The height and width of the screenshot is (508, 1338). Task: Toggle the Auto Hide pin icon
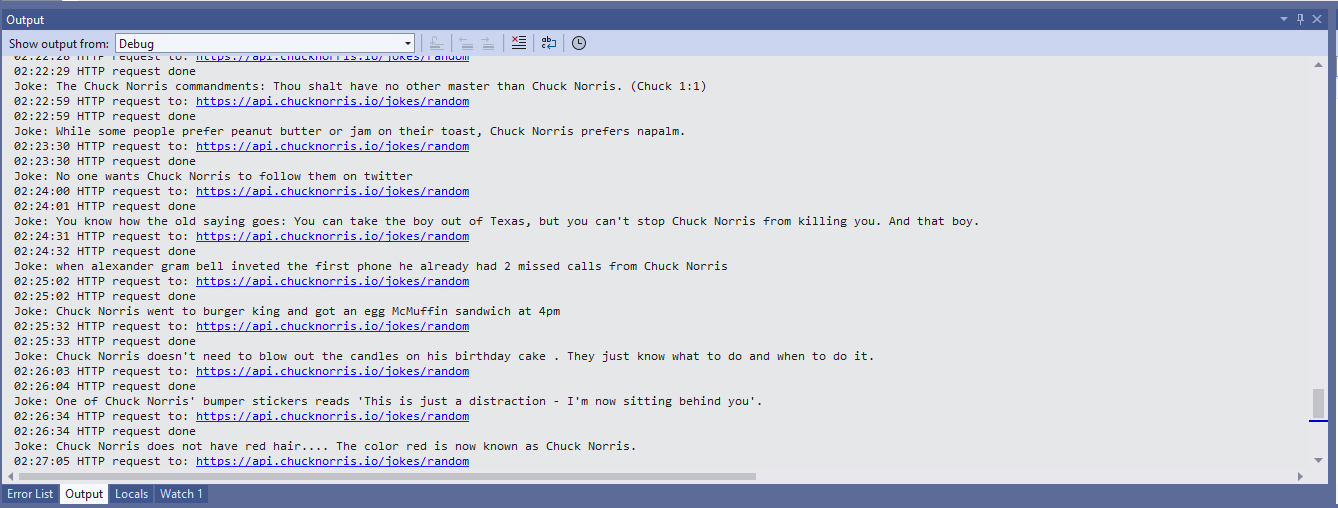click(1301, 19)
